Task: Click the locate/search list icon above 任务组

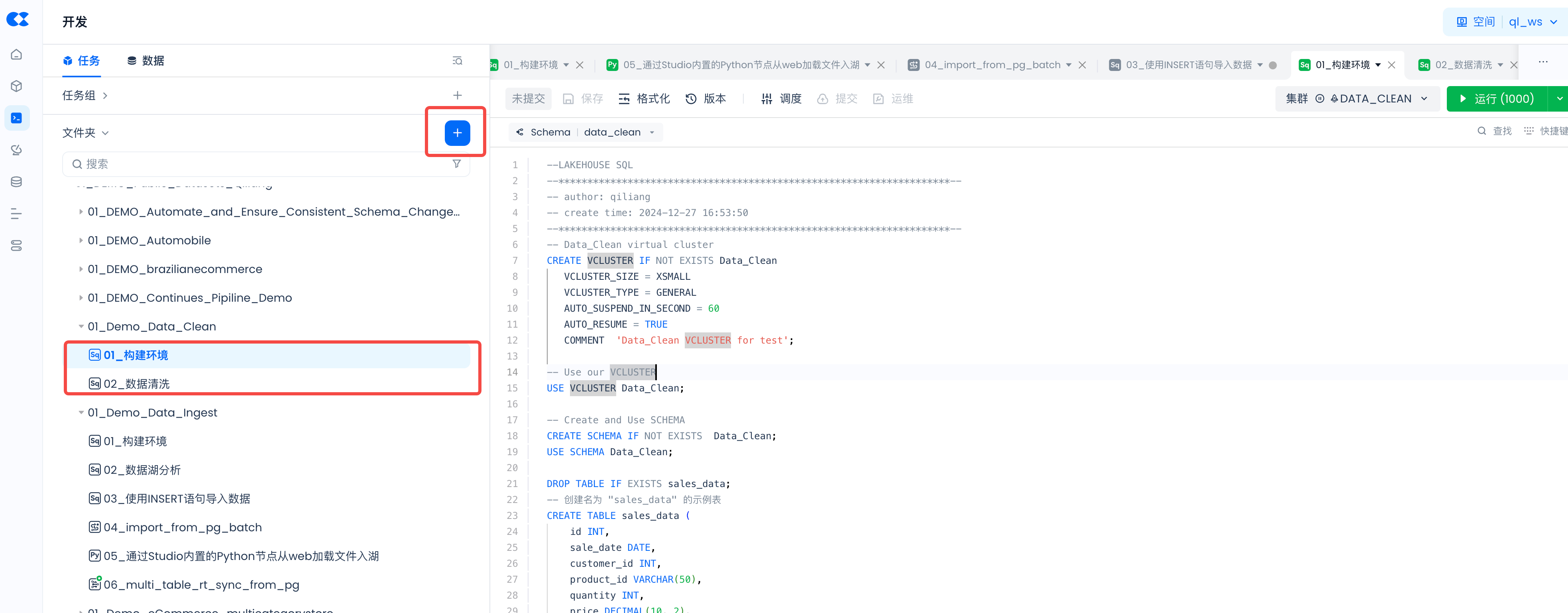Action: (x=457, y=61)
